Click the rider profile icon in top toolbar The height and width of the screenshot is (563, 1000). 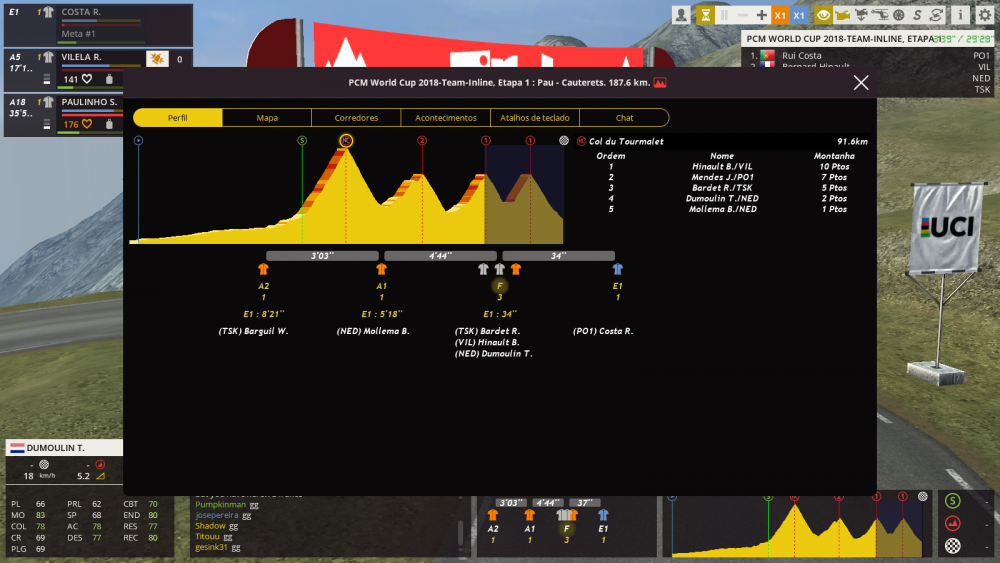(x=681, y=15)
